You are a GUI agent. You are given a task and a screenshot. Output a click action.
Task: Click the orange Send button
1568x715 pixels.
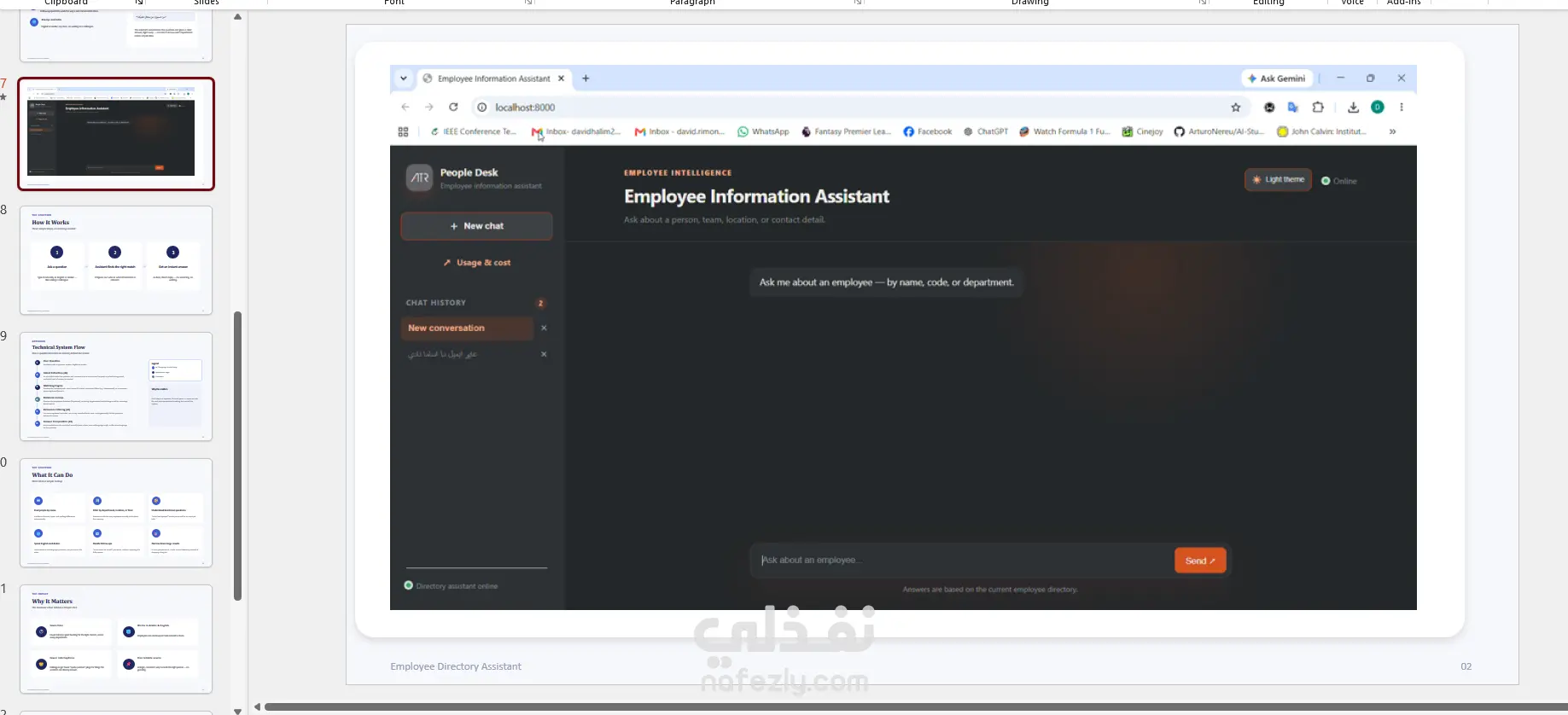point(1200,561)
